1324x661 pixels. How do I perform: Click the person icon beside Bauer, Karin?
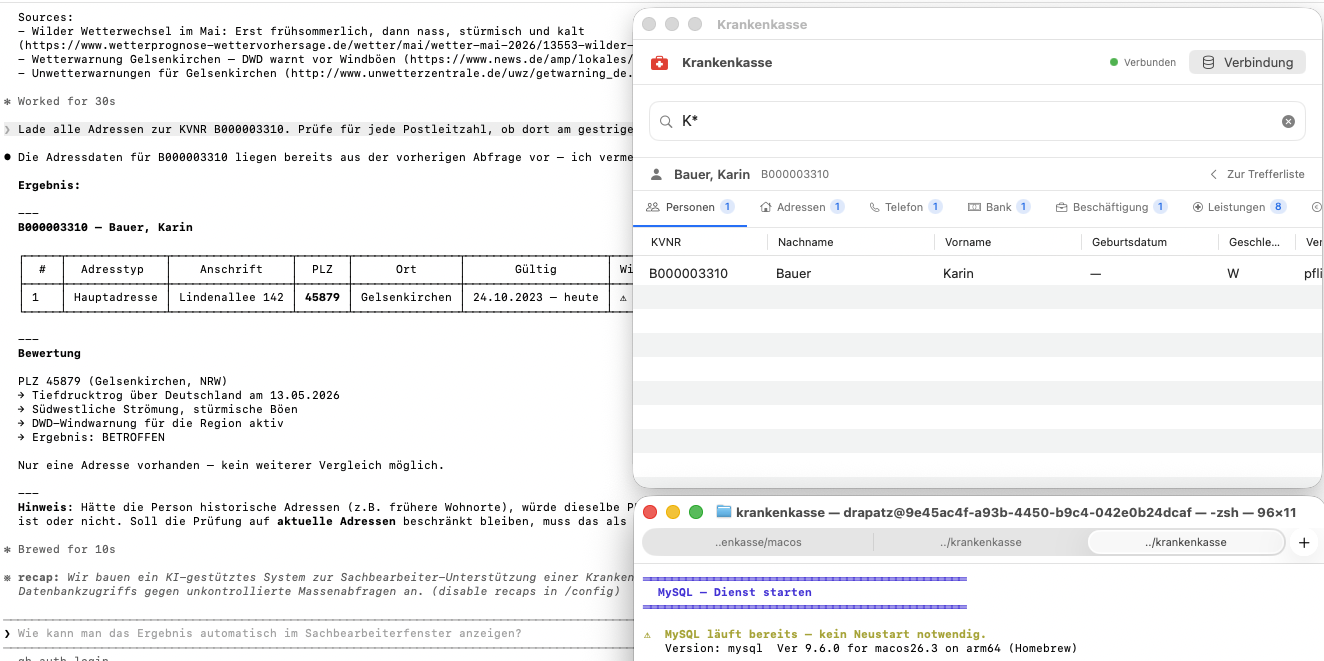coord(657,174)
